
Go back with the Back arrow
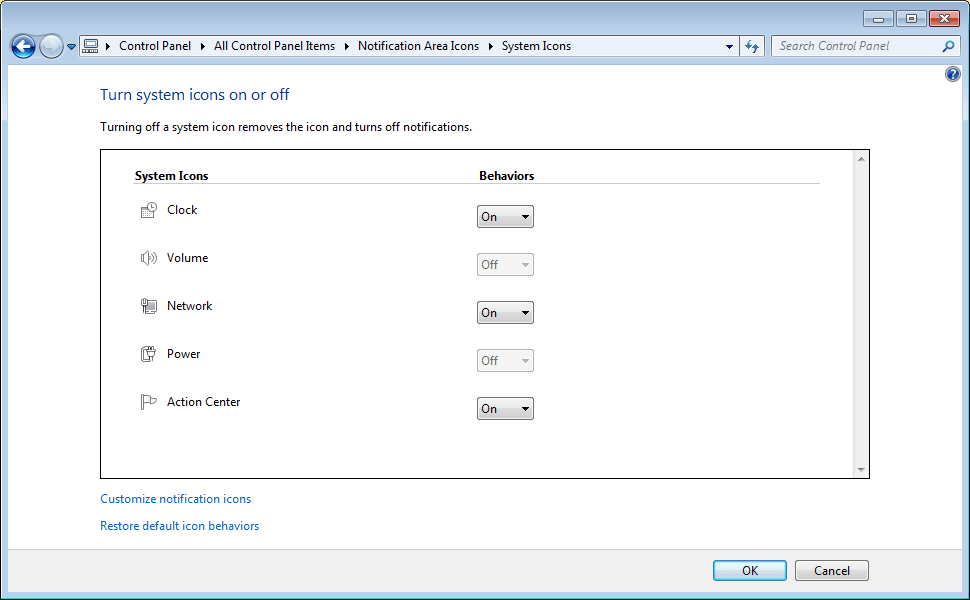click(x=23, y=46)
